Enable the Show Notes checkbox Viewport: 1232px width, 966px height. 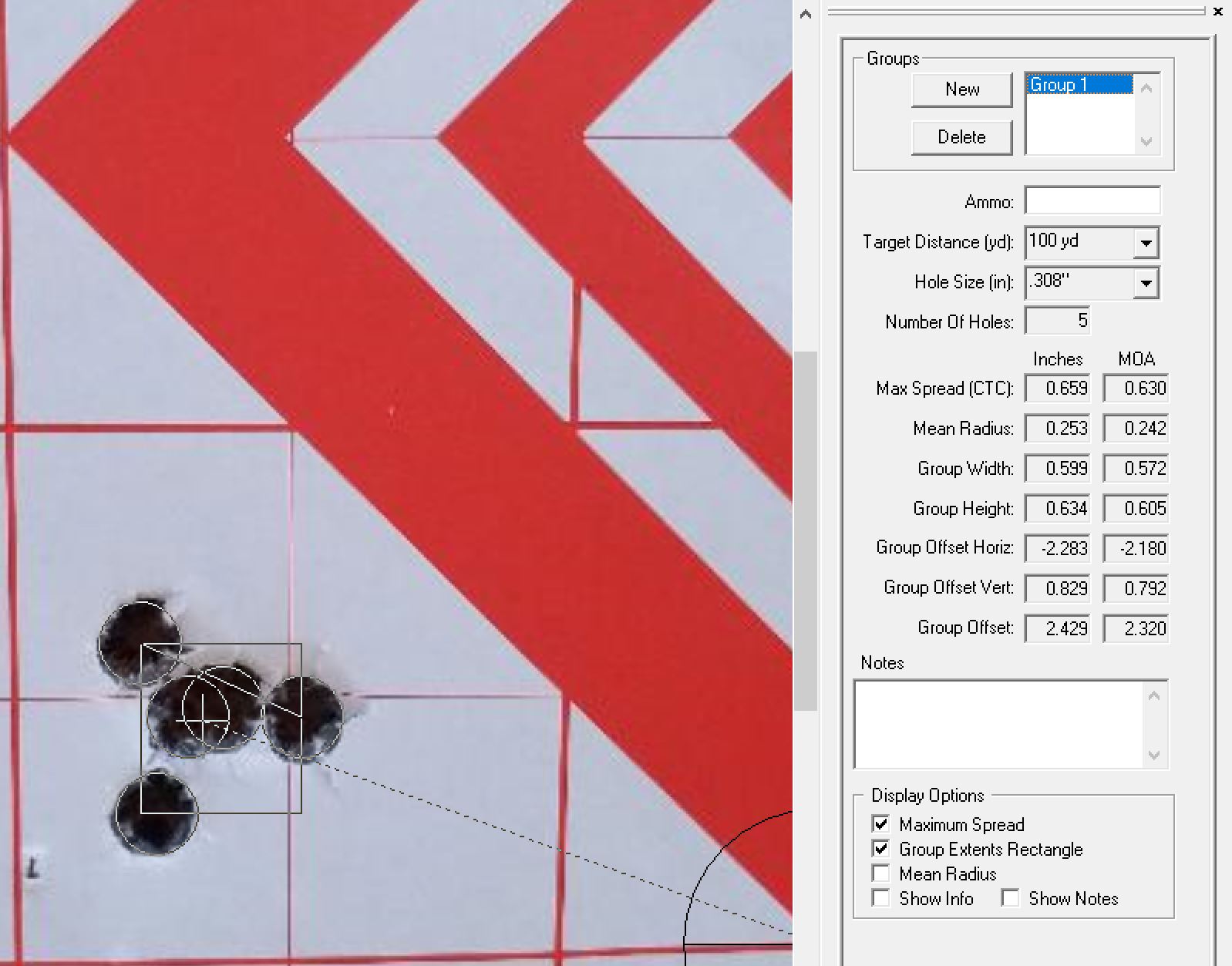1010,898
